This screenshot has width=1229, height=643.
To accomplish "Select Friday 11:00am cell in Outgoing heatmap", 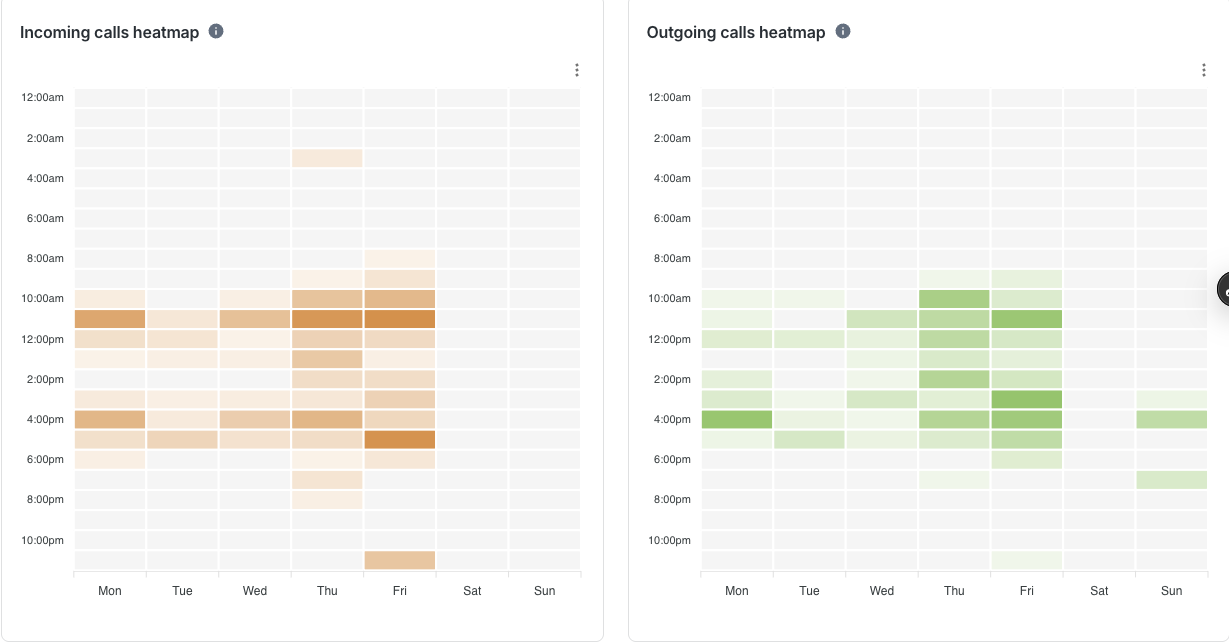I will coord(1027,319).
